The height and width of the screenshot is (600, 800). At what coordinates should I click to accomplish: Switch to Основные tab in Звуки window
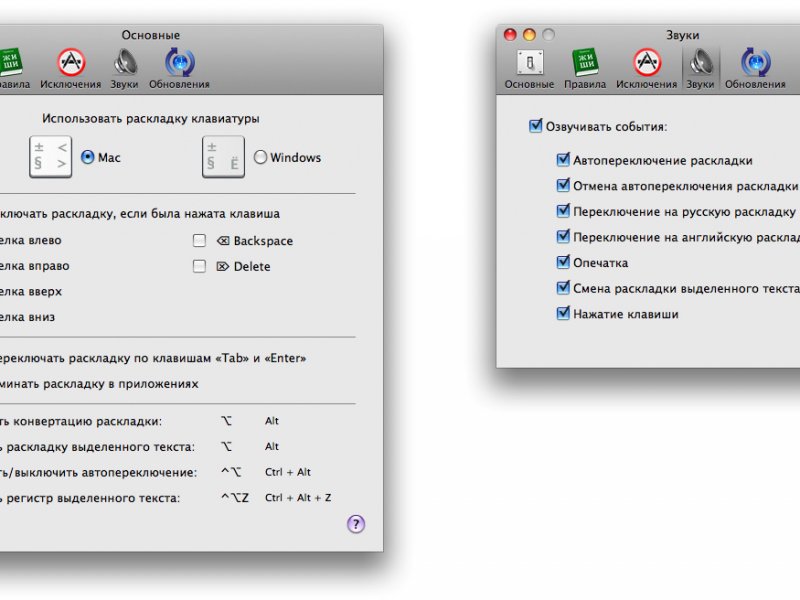click(x=529, y=69)
